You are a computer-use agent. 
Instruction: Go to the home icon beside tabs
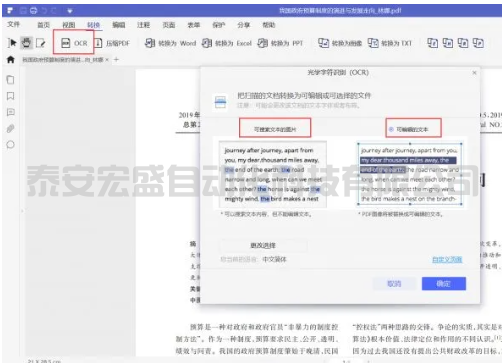tap(11, 60)
